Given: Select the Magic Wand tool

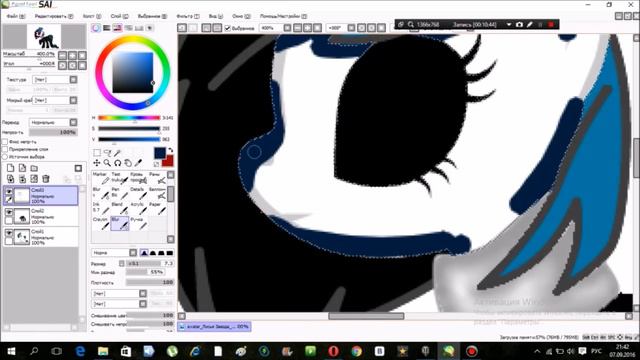Looking at the screenshot, I should click(118, 153).
